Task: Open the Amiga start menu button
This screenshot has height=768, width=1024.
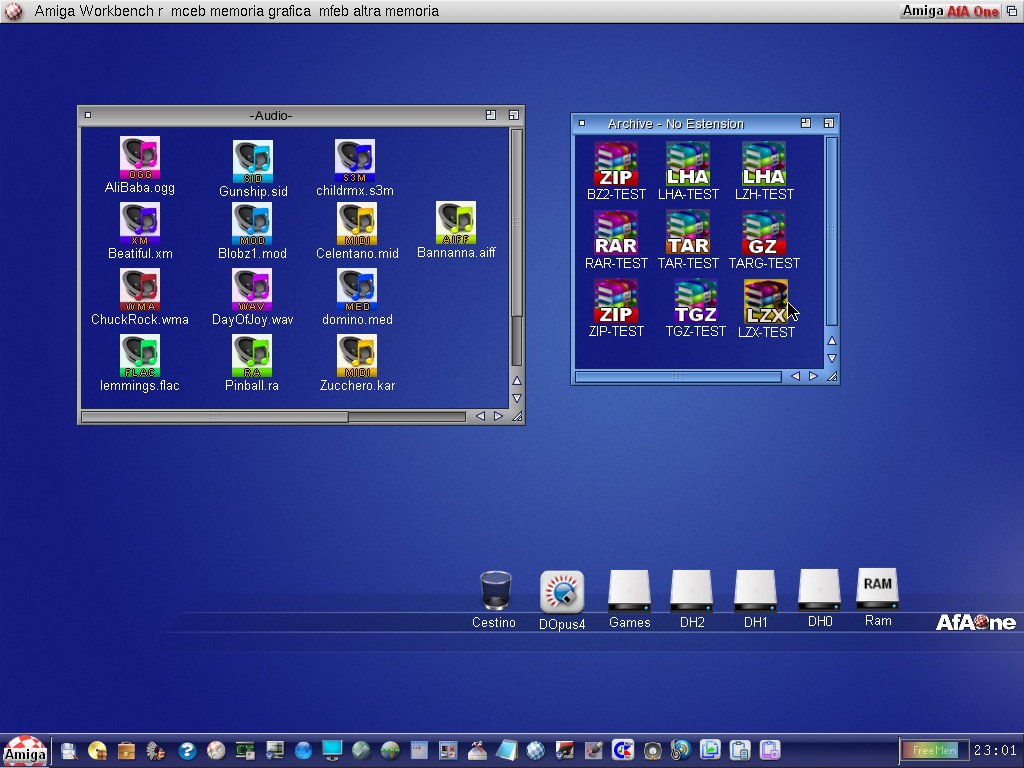Action: 24,751
